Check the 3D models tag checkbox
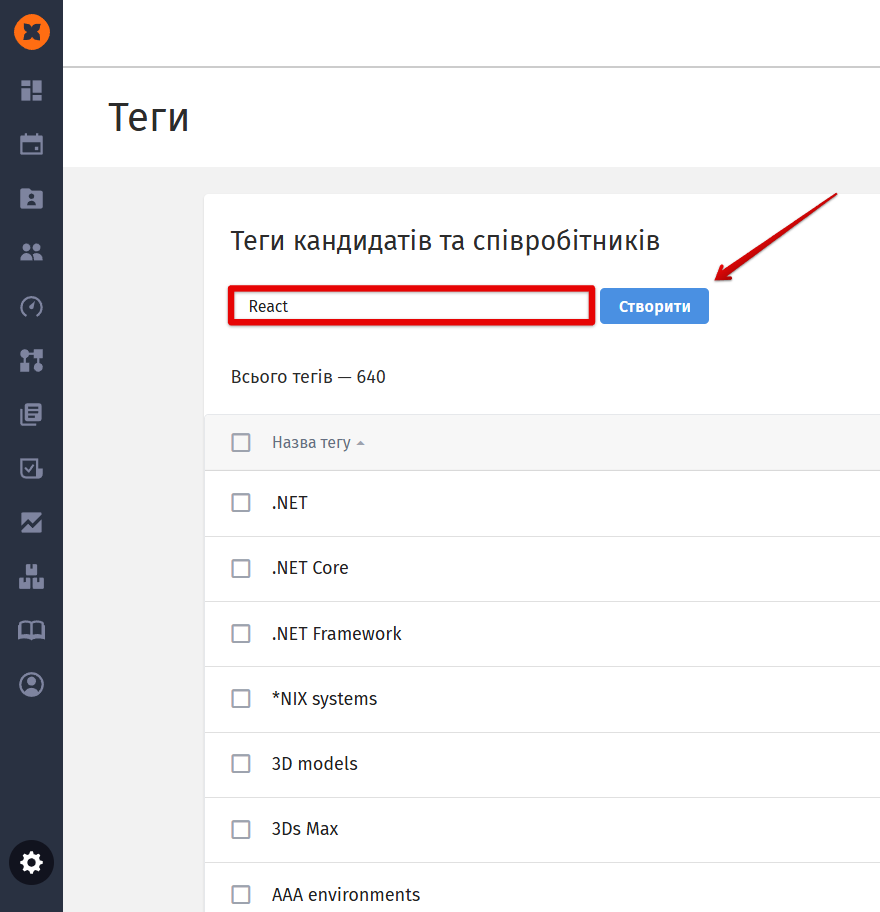The width and height of the screenshot is (880, 912). [241, 764]
